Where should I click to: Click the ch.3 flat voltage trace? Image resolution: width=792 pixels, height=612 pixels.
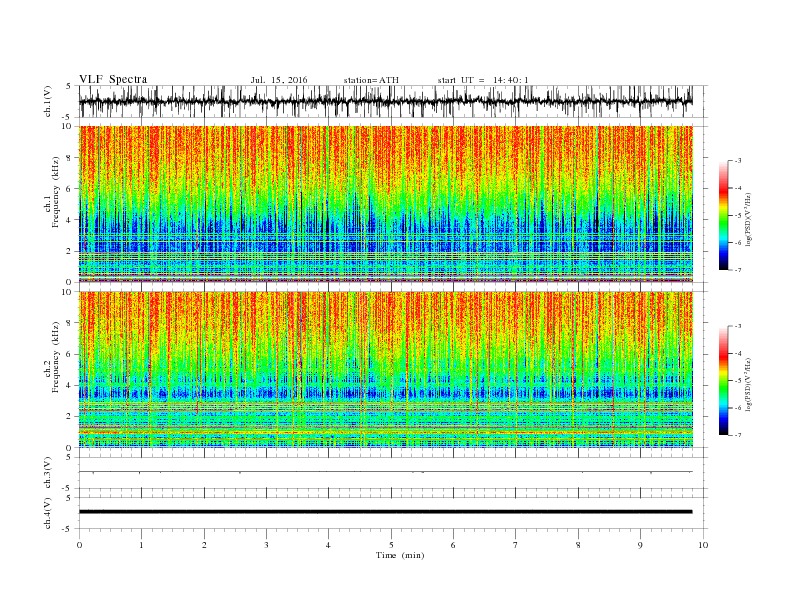[385, 472]
